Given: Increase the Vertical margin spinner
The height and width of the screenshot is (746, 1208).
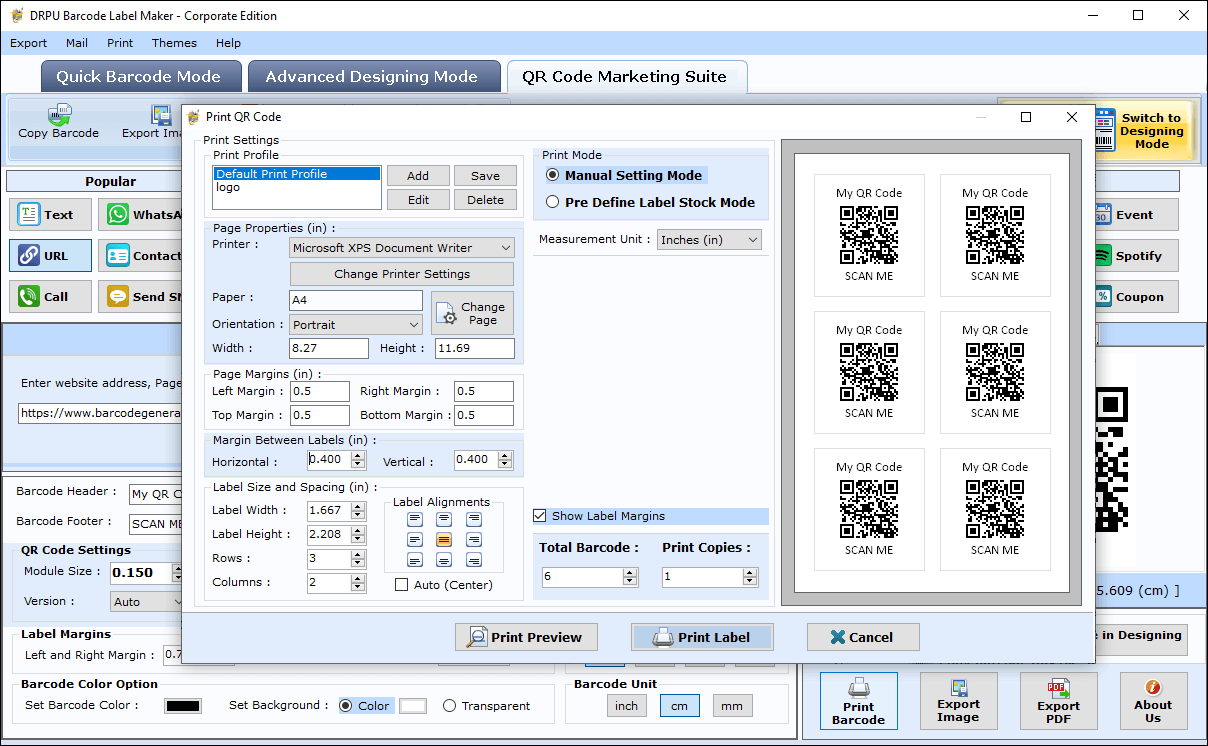Looking at the screenshot, I should click(506, 455).
